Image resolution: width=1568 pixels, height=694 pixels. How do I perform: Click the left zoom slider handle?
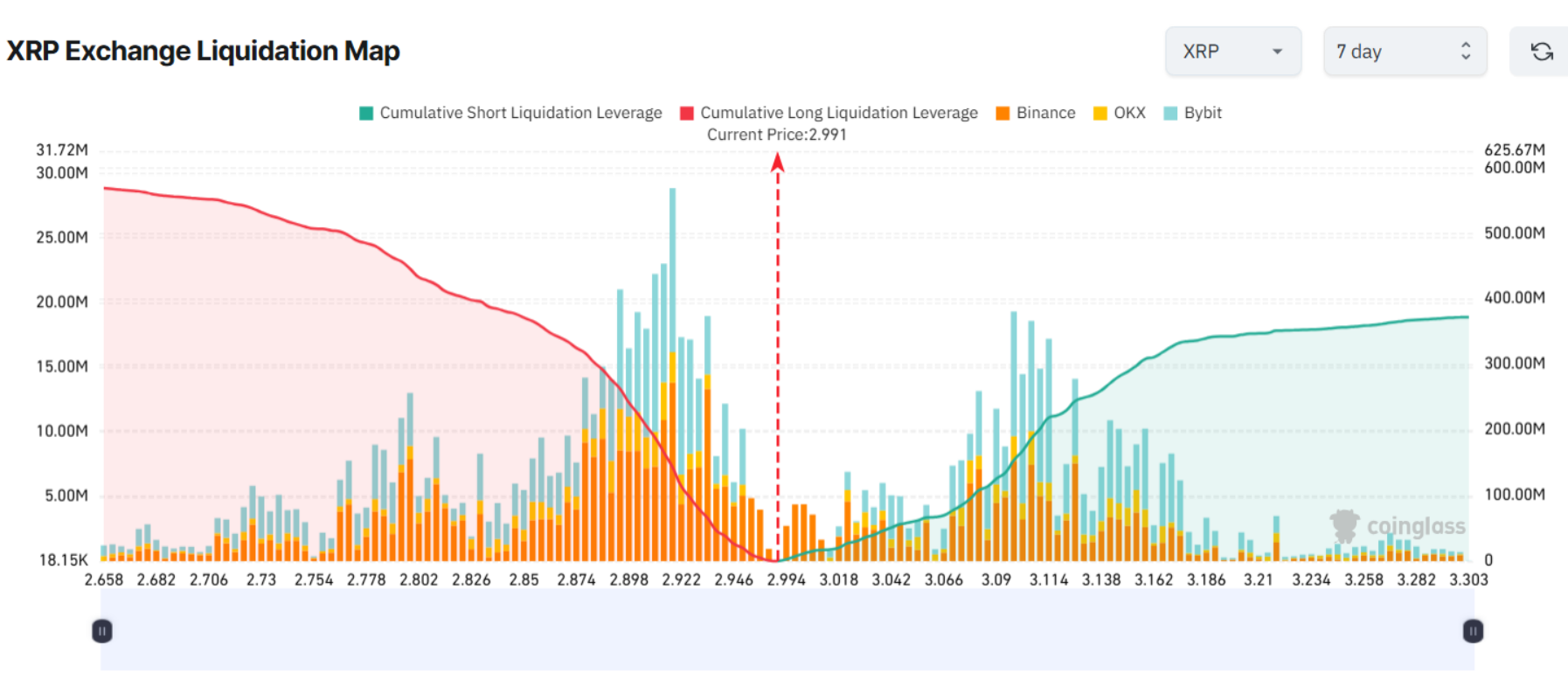point(102,631)
